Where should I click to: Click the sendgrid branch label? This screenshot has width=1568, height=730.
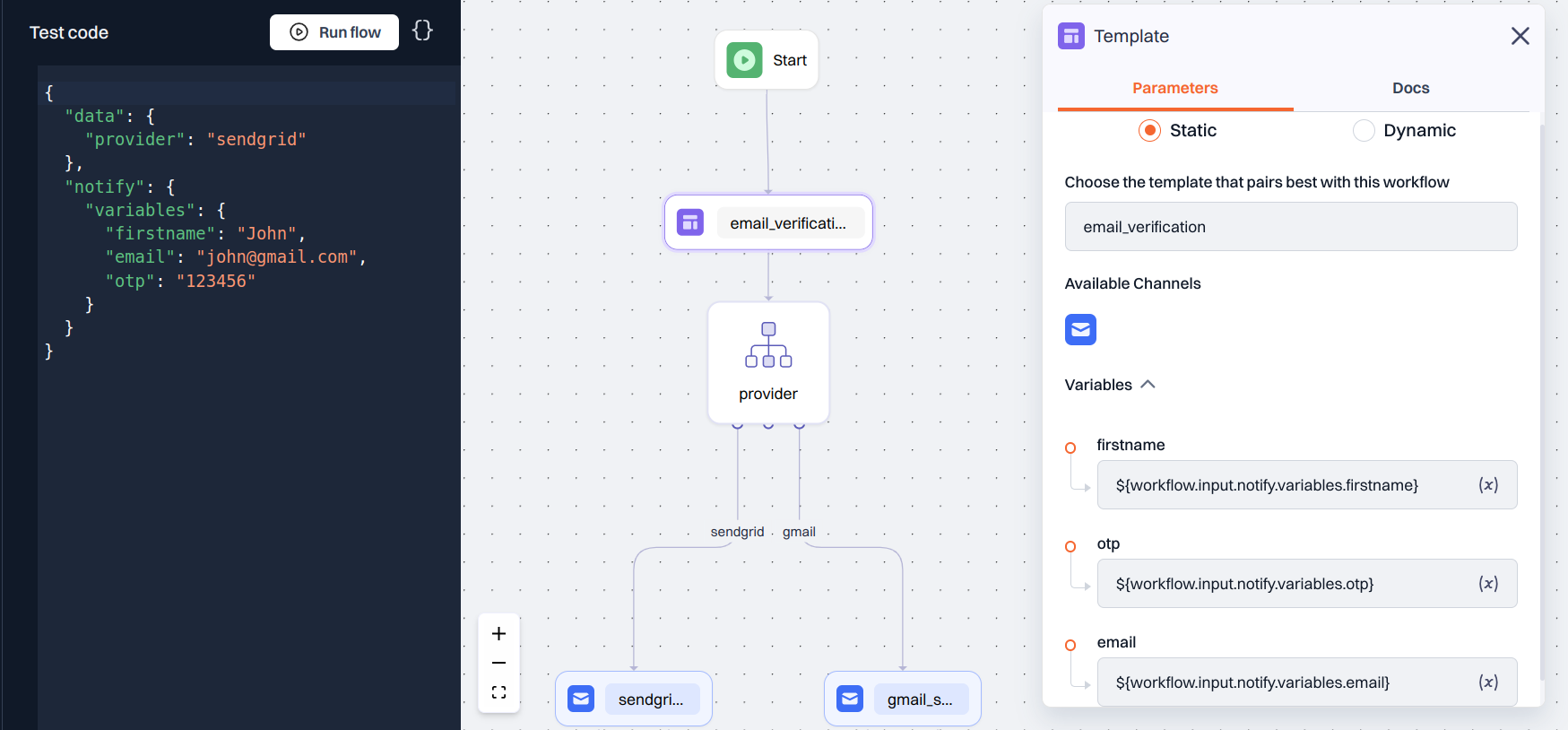click(x=737, y=532)
